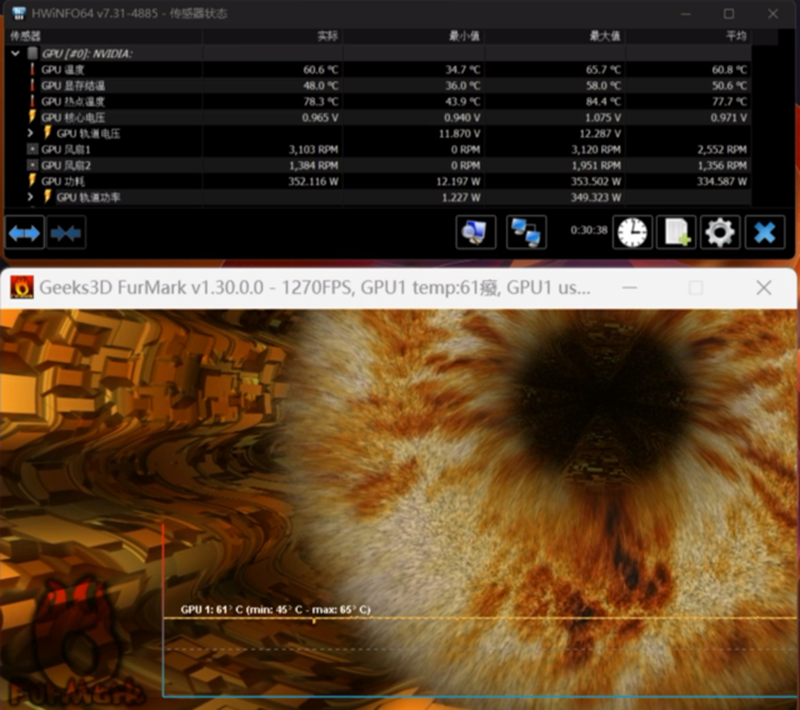This screenshot has height=710, width=800.
Task: Close sensors with the blue X icon
Action: (765, 232)
